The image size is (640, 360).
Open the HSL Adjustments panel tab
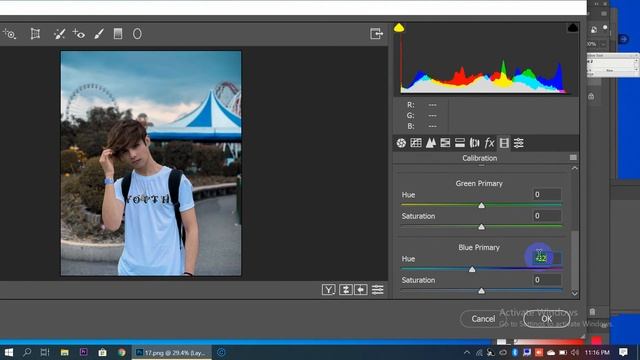(445, 143)
